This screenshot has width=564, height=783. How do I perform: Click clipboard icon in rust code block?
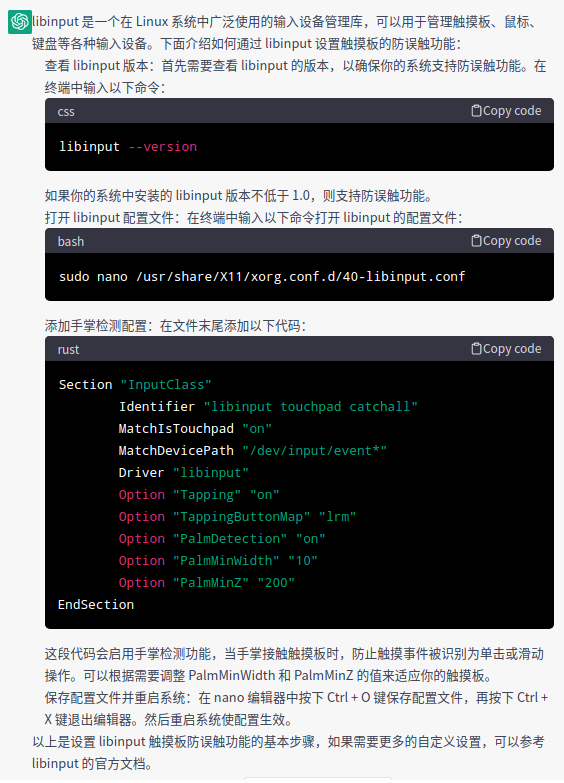coord(477,349)
